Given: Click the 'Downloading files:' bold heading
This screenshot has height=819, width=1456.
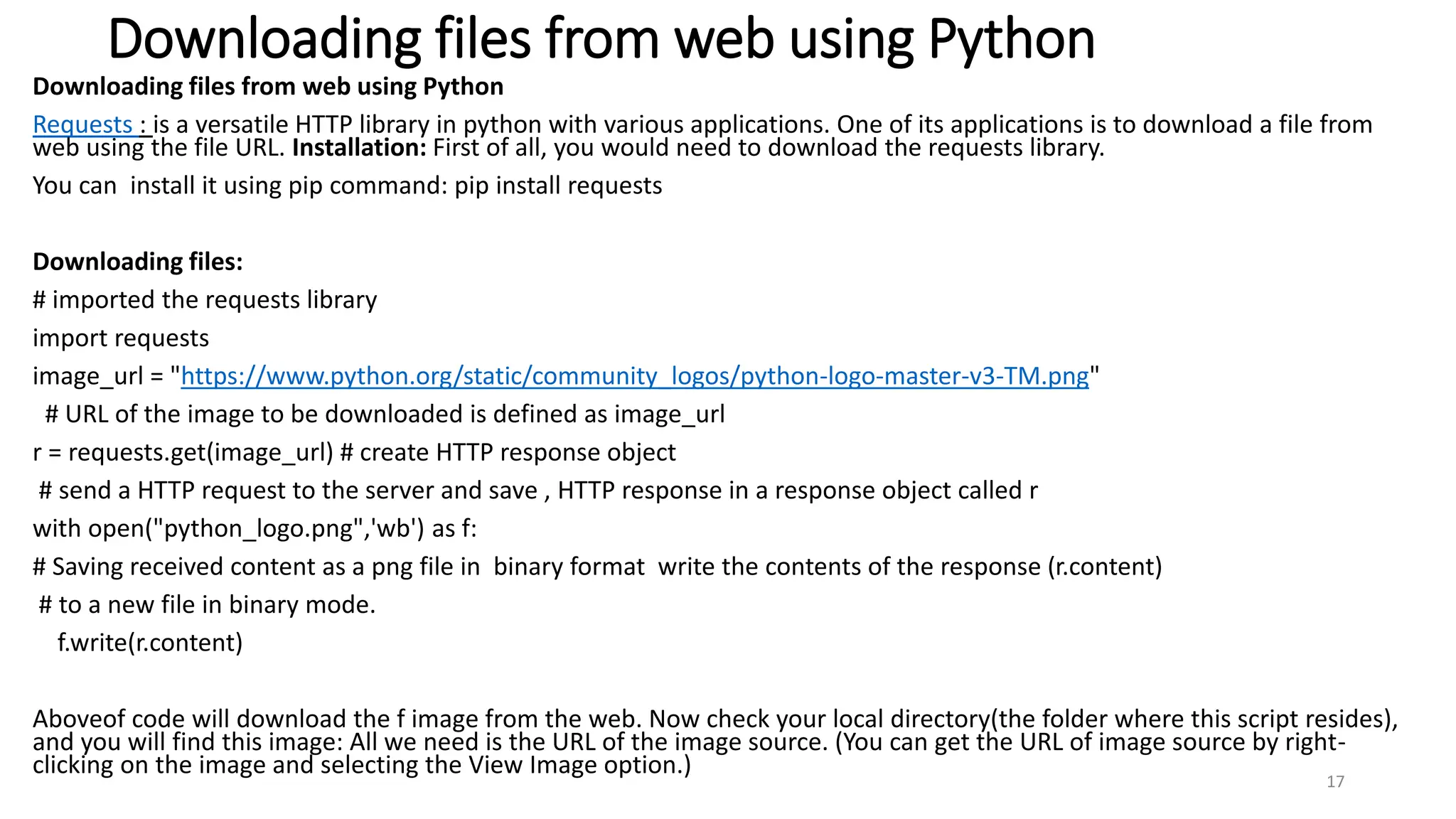Looking at the screenshot, I should click(x=138, y=262).
